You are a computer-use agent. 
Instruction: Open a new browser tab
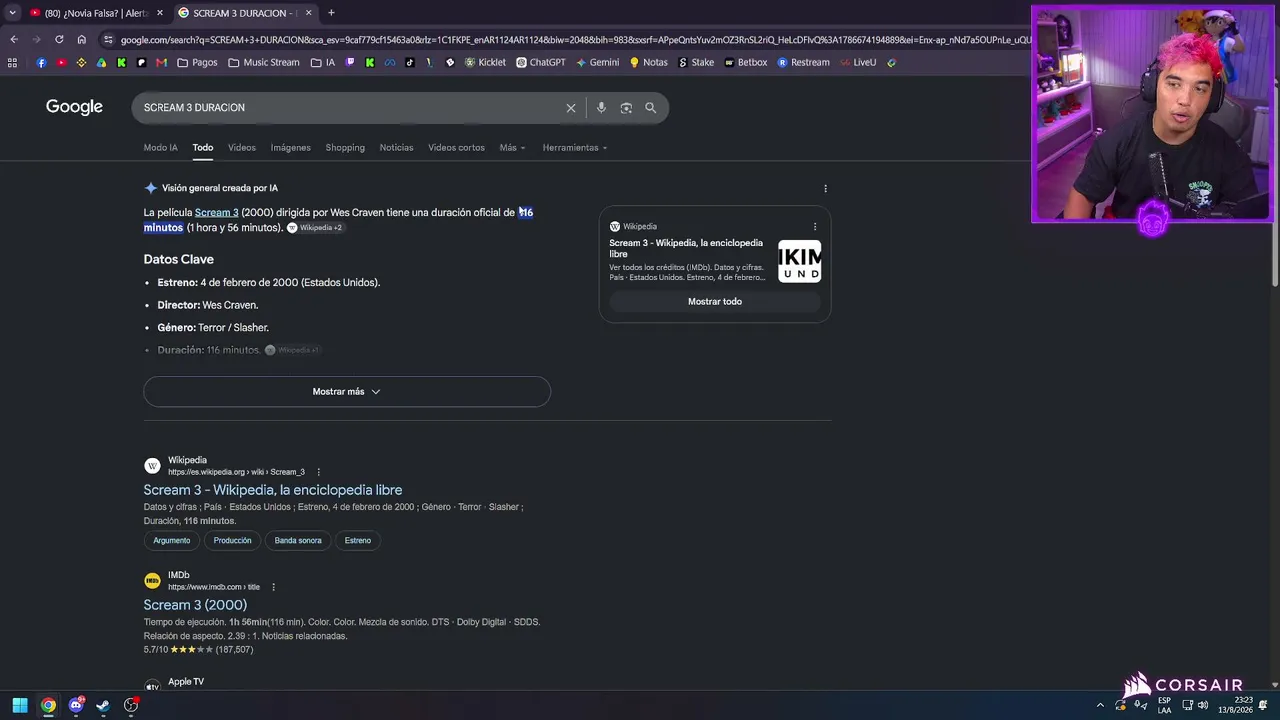click(331, 13)
